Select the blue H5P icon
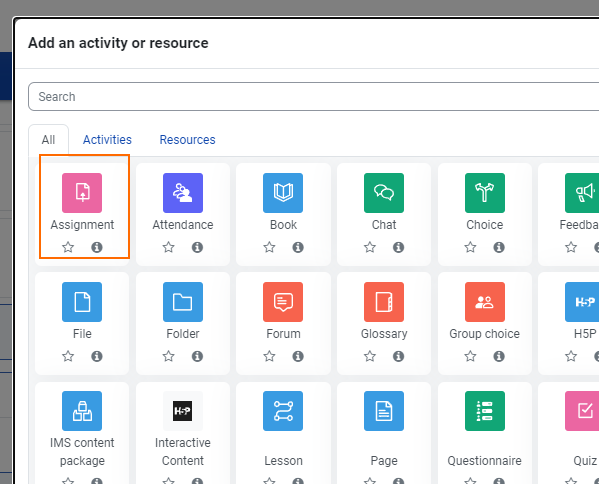 tap(582, 302)
